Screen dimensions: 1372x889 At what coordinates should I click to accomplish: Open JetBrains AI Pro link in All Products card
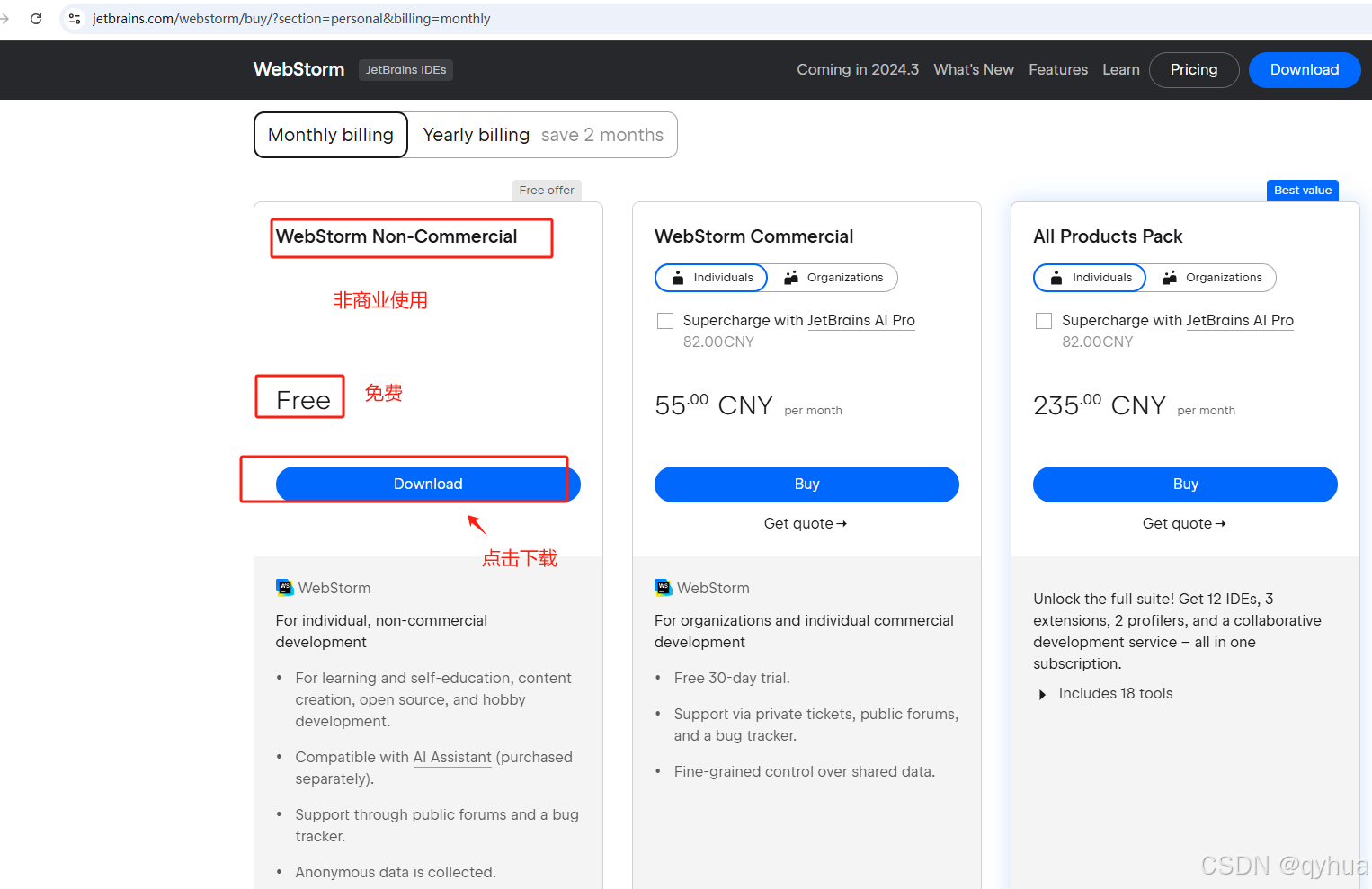[1240, 321]
